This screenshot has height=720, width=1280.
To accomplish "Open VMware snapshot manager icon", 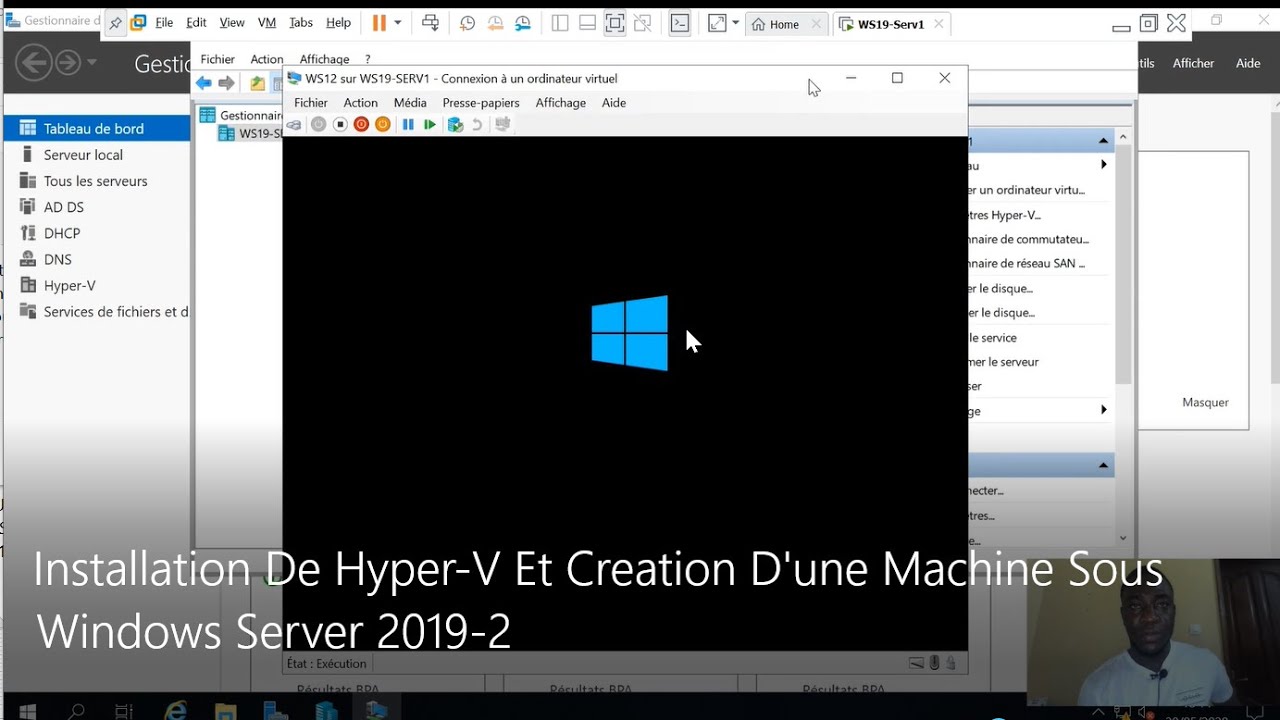I will coord(523,23).
